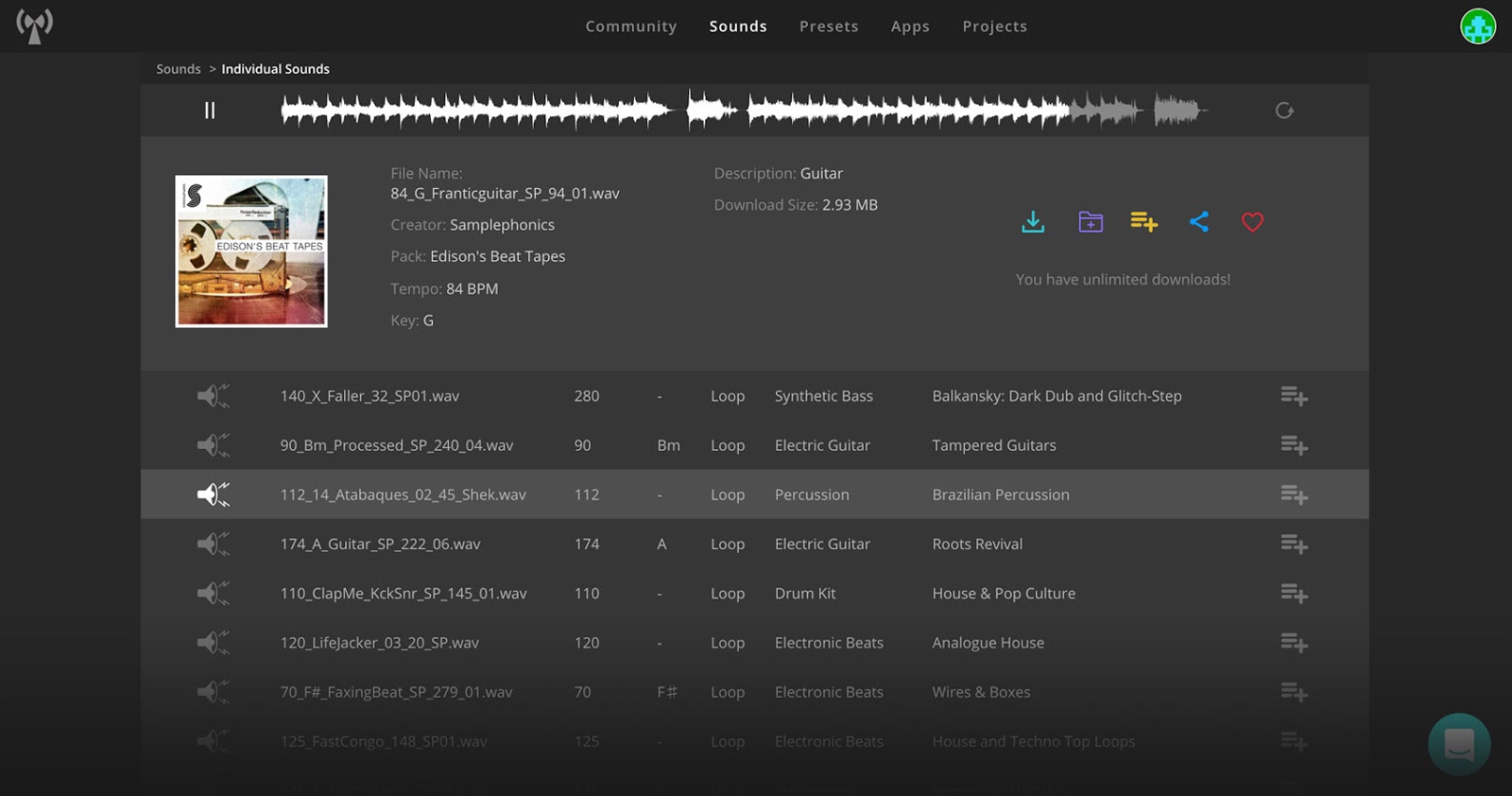Image resolution: width=1512 pixels, height=796 pixels.
Task: Add 90_Bm_Processed_SP_240_04.wav to a playlist
Action: point(1294,445)
